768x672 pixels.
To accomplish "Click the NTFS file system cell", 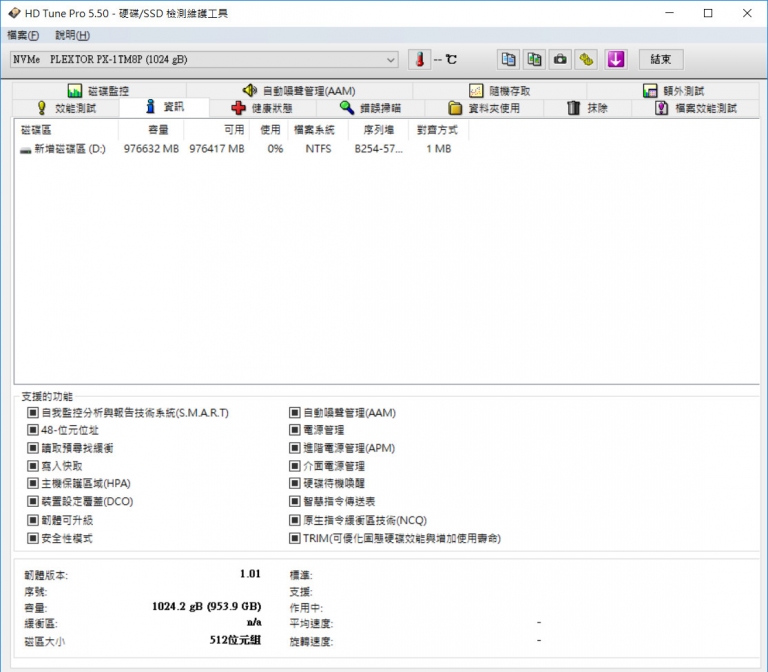I will (x=318, y=149).
